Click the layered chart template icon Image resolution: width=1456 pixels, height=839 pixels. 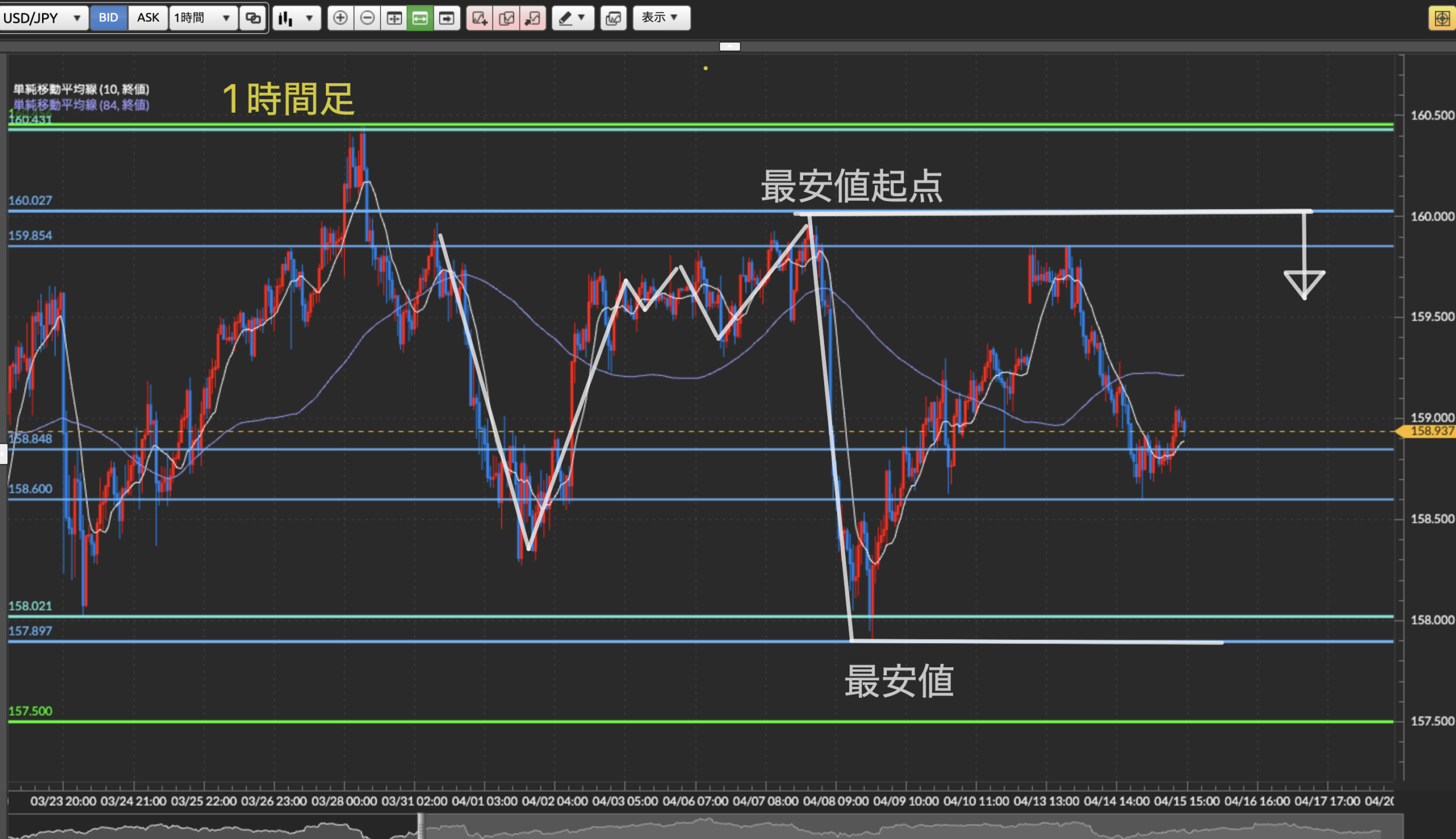[x=613, y=18]
